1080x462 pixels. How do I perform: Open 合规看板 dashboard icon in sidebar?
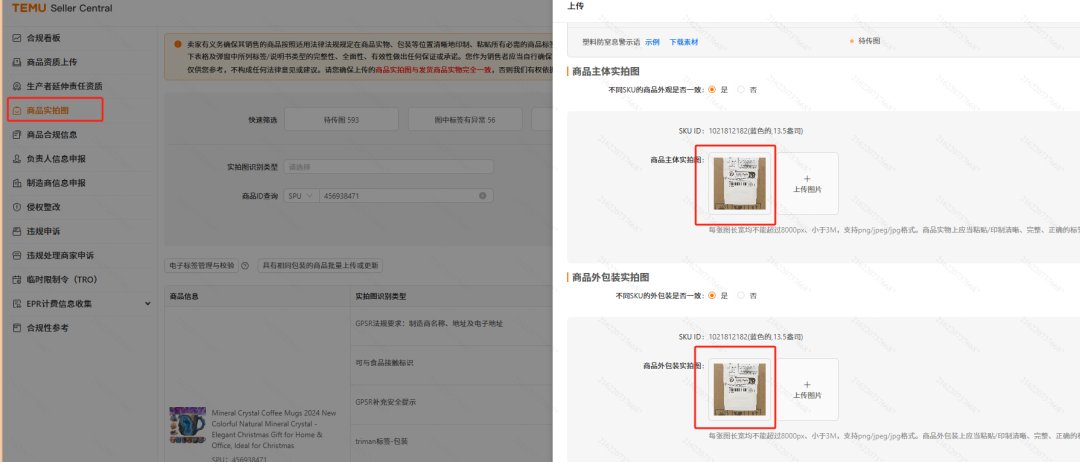click(17, 38)
